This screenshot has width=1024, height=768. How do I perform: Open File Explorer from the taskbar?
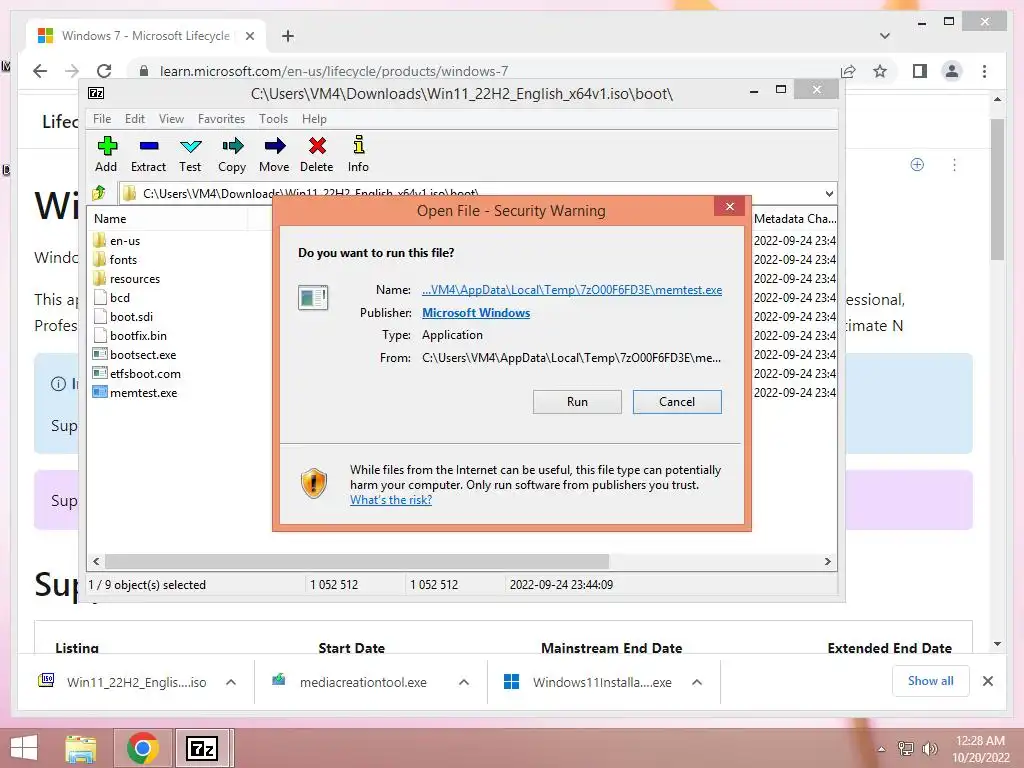pyautogui.click(x=81, y=748)
